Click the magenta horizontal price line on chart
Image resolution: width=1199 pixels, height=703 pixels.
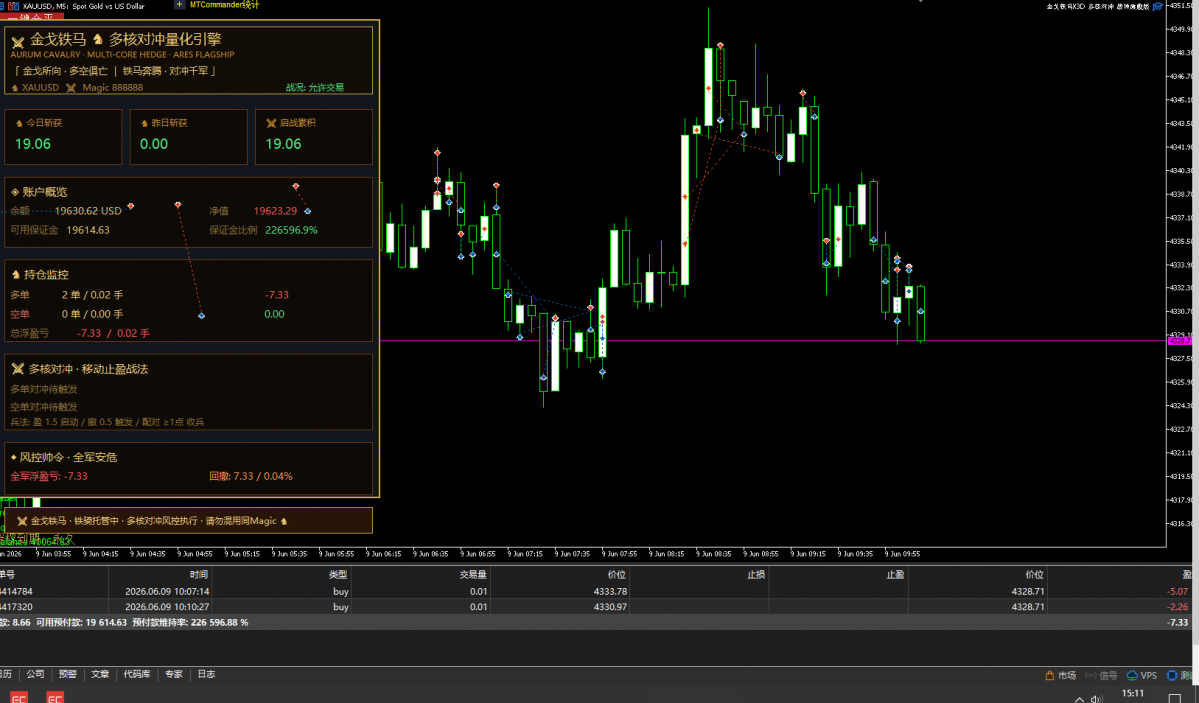point(772,340)
